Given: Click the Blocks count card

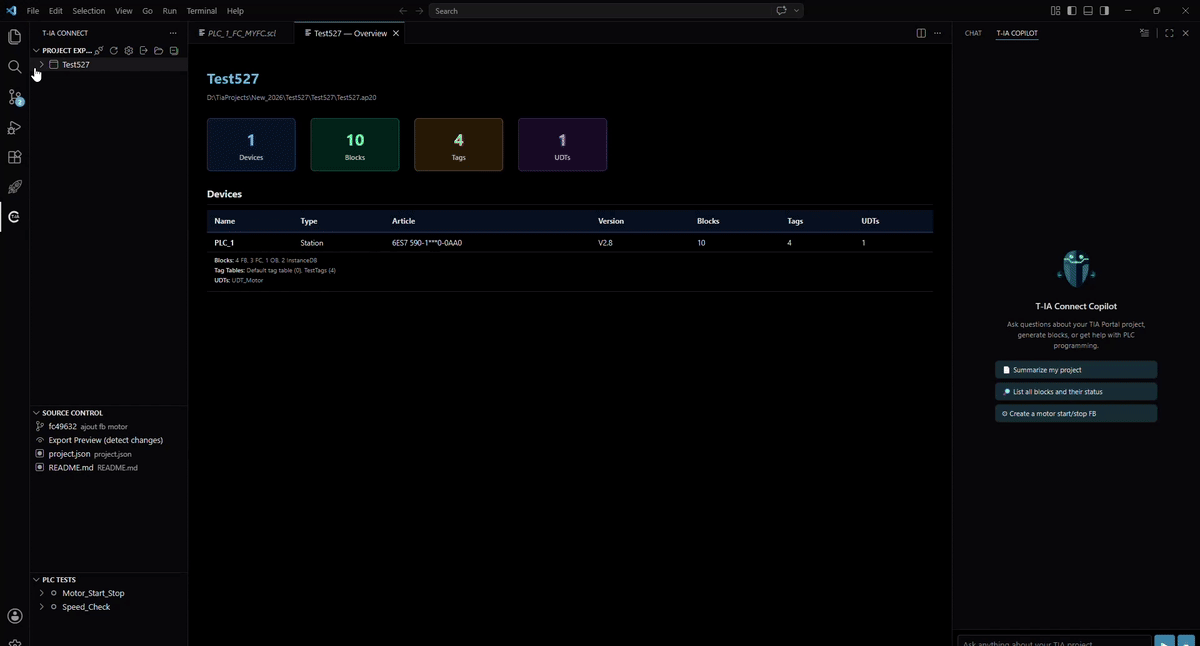Looking at the screenshot, I should point(355,145).
